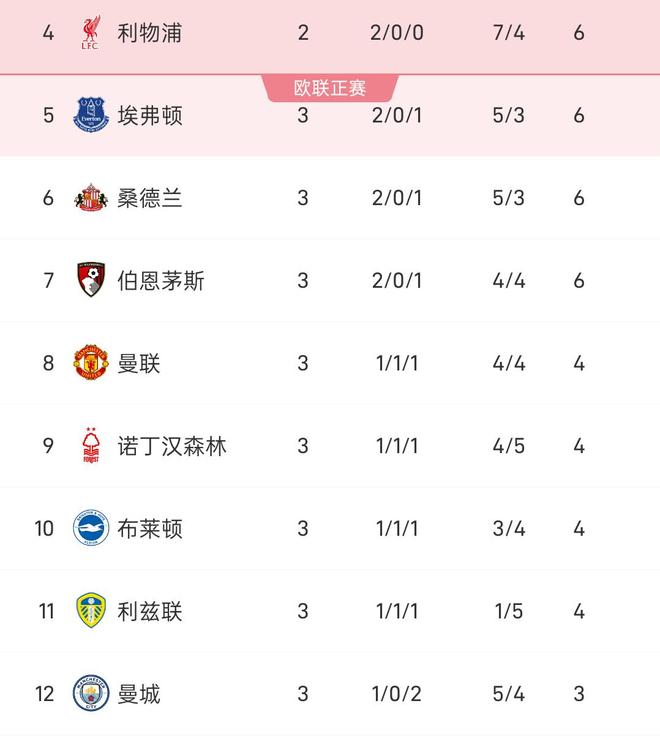This screenshot has width=660, height=747.
Task: Select the 曼城 team name
Action: [139, 694]
